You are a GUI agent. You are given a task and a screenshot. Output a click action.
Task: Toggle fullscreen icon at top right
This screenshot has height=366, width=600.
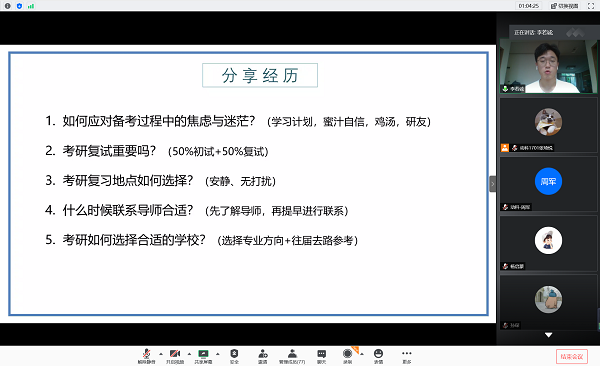pos(591,6)
